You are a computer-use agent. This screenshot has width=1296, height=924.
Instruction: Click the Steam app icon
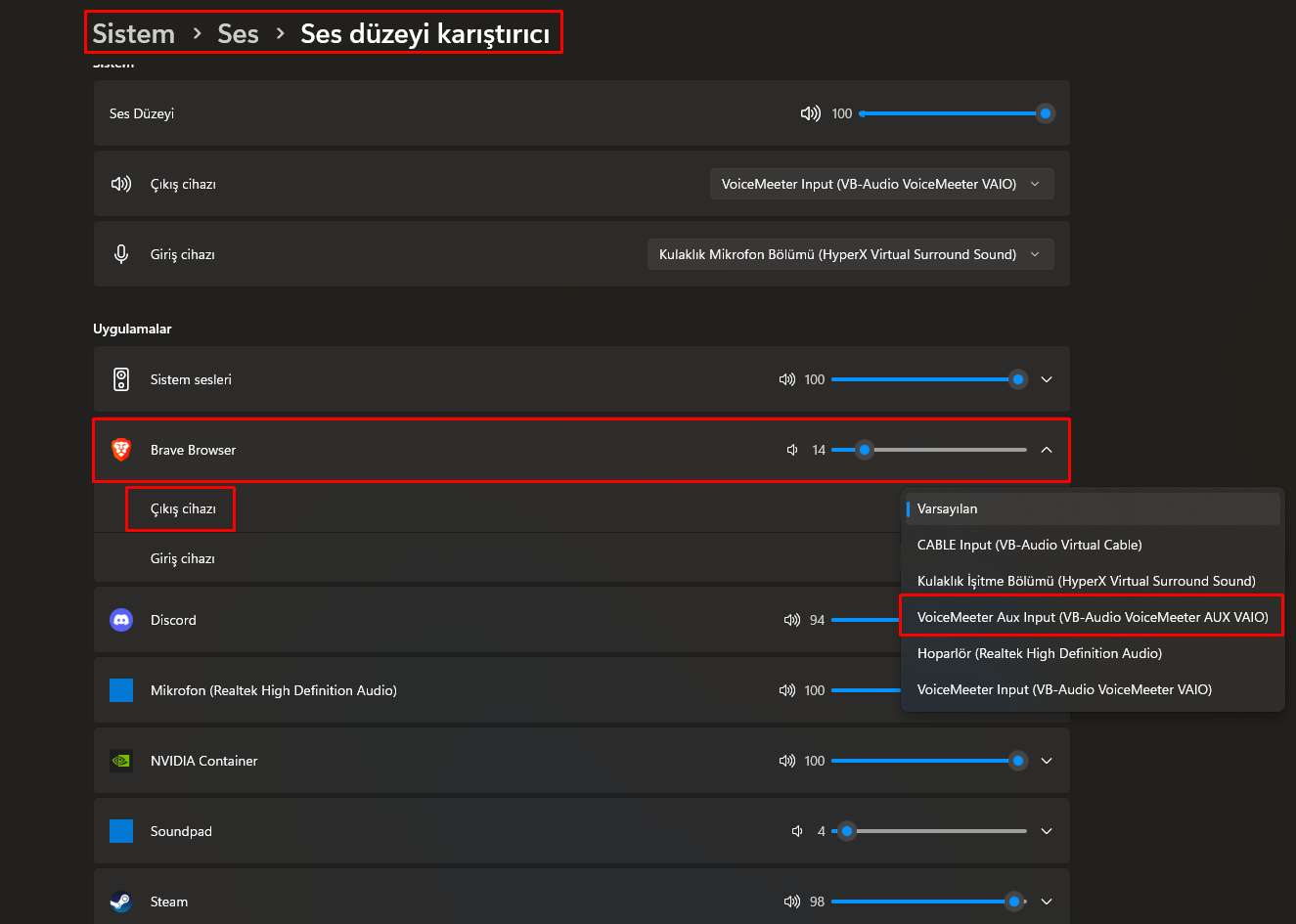(x=121, y=902)
